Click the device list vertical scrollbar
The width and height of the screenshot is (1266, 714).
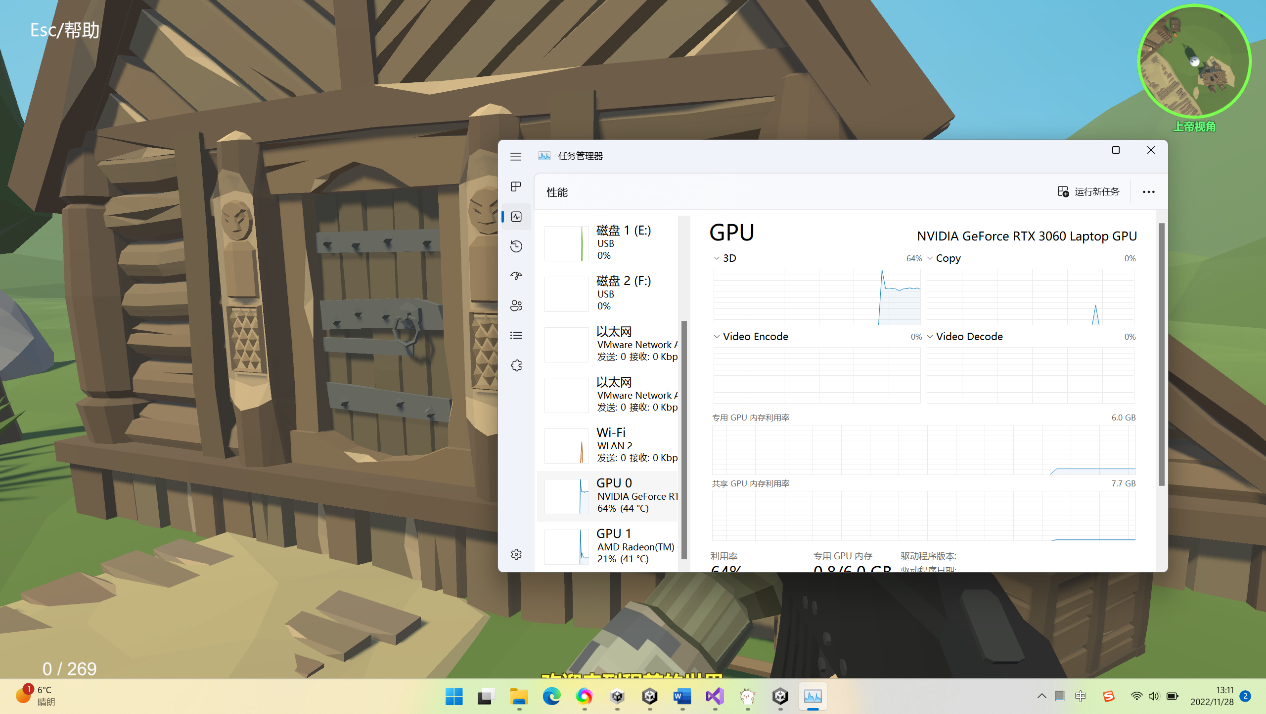[x=685, y=440]
